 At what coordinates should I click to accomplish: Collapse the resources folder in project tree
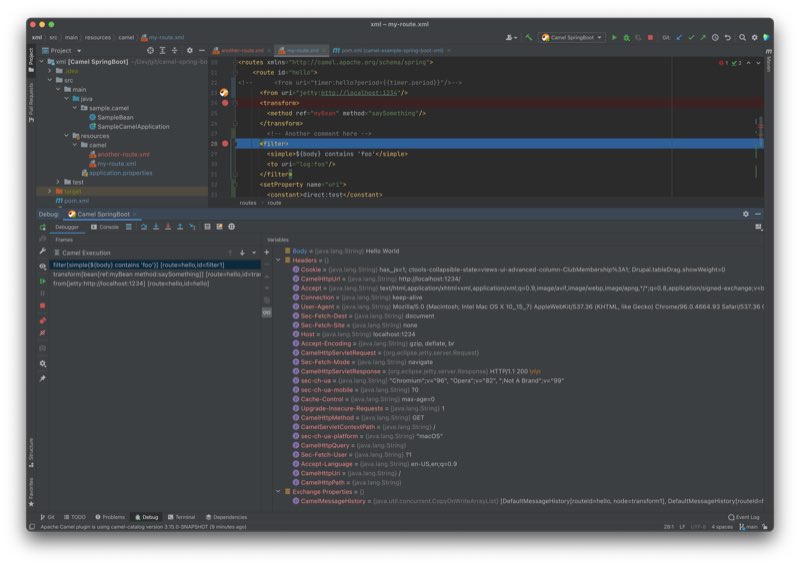pyautogui.click(x=66, y=136)
